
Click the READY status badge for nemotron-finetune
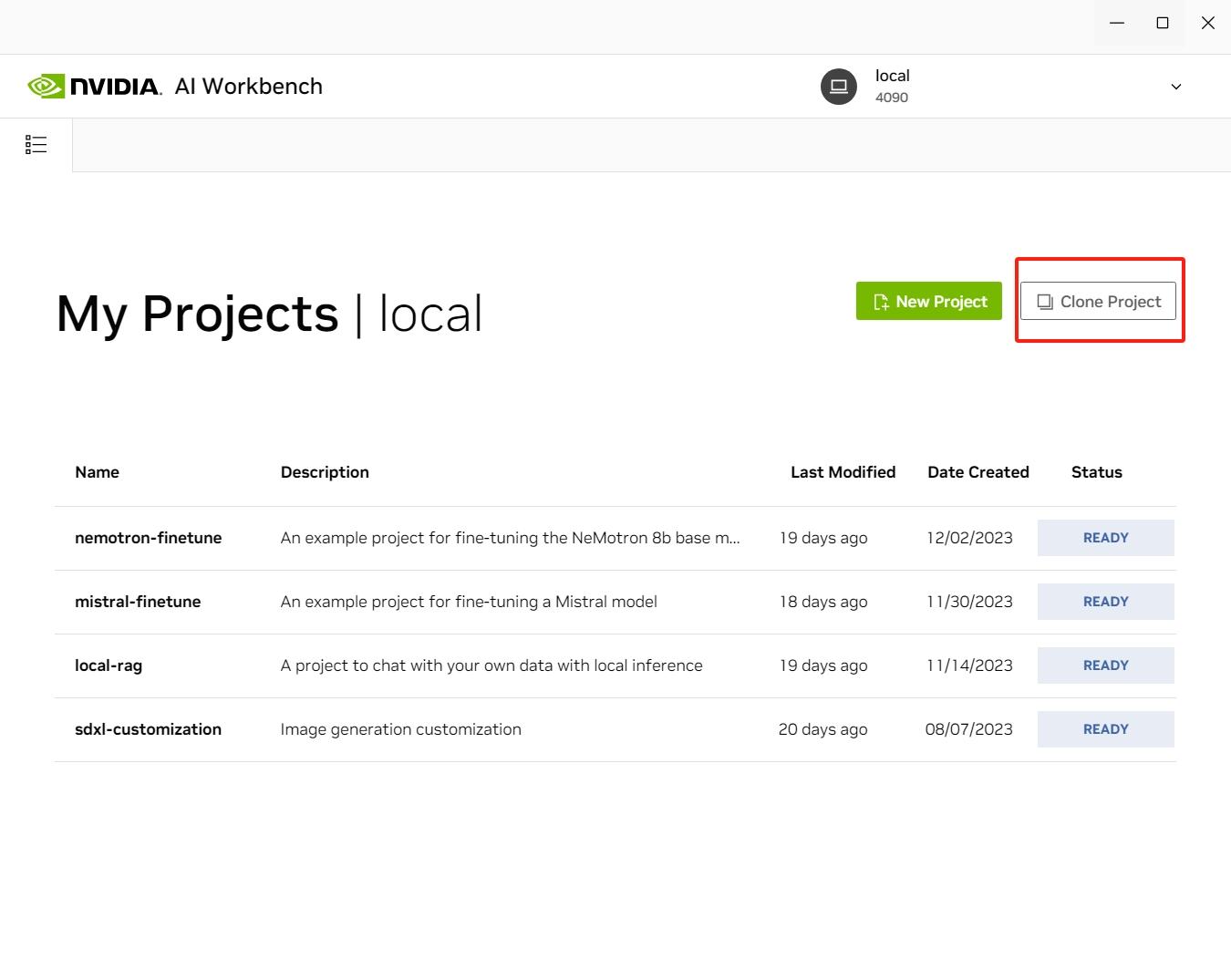(x=1105, y=538)
